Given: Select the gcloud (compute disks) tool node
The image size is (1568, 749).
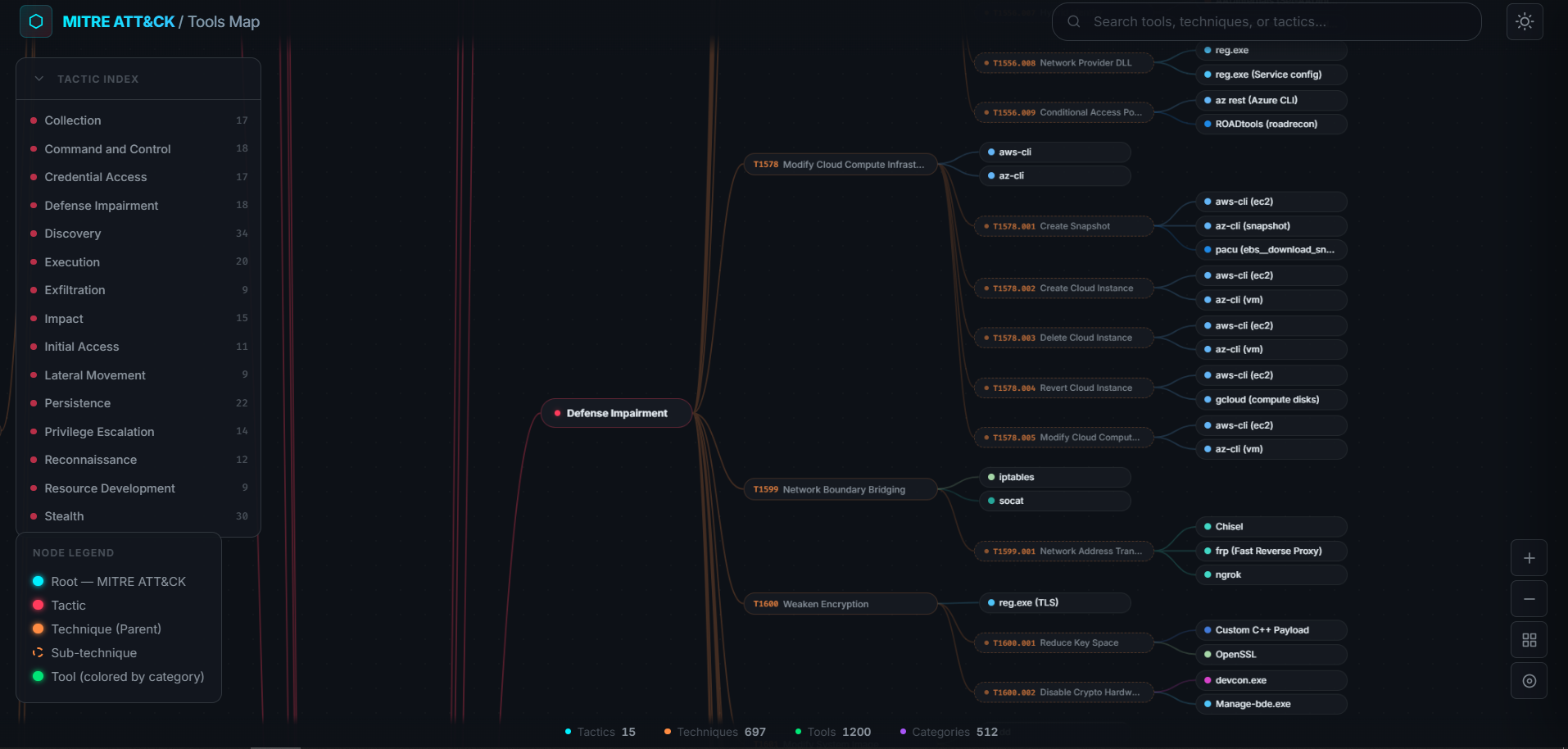Looking at the screenshot, I should (x=1271, y=400).
